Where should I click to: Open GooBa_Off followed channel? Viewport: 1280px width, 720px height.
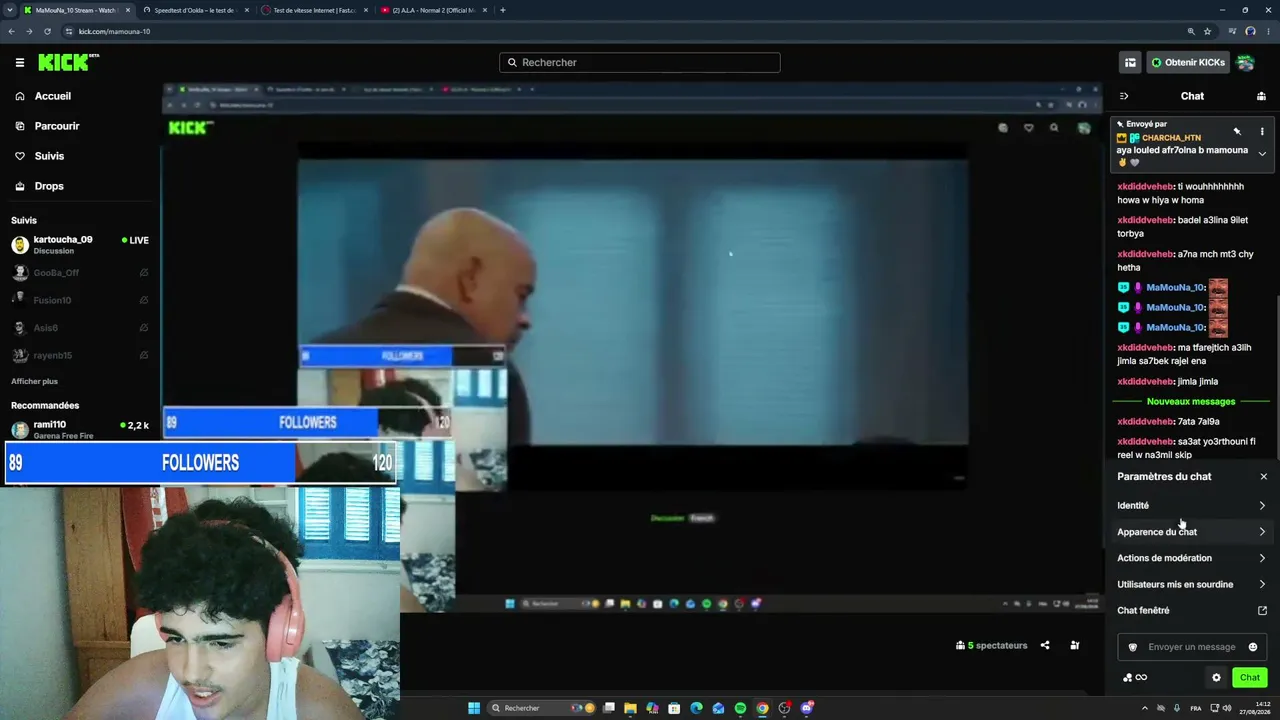click(80, 273)
